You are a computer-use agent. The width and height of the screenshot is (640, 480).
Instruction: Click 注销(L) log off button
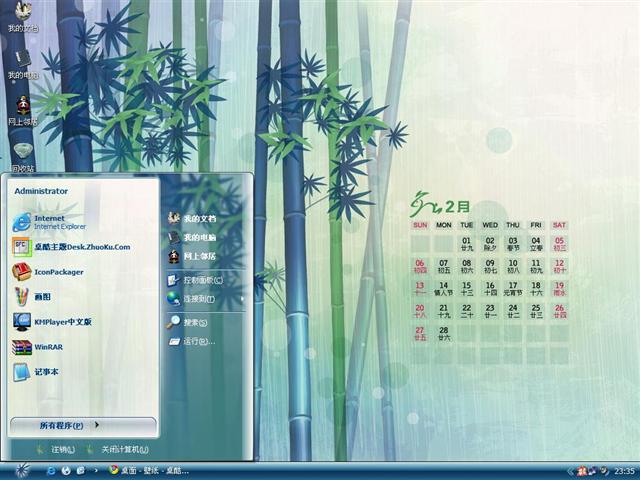pyautogui.click(x=56, y=450)
